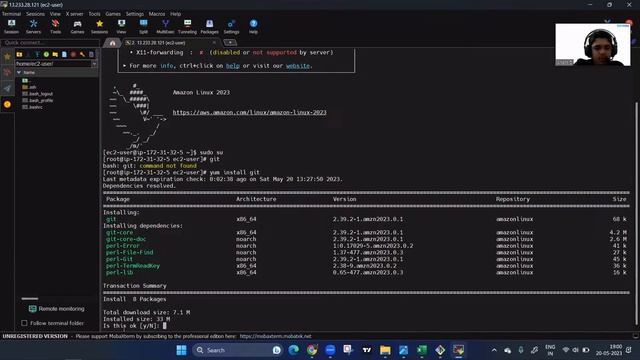Screen dimensions: 640x360
Task: Activate the MultiExec toolbar icon
Action: click(x=165, y=27)
